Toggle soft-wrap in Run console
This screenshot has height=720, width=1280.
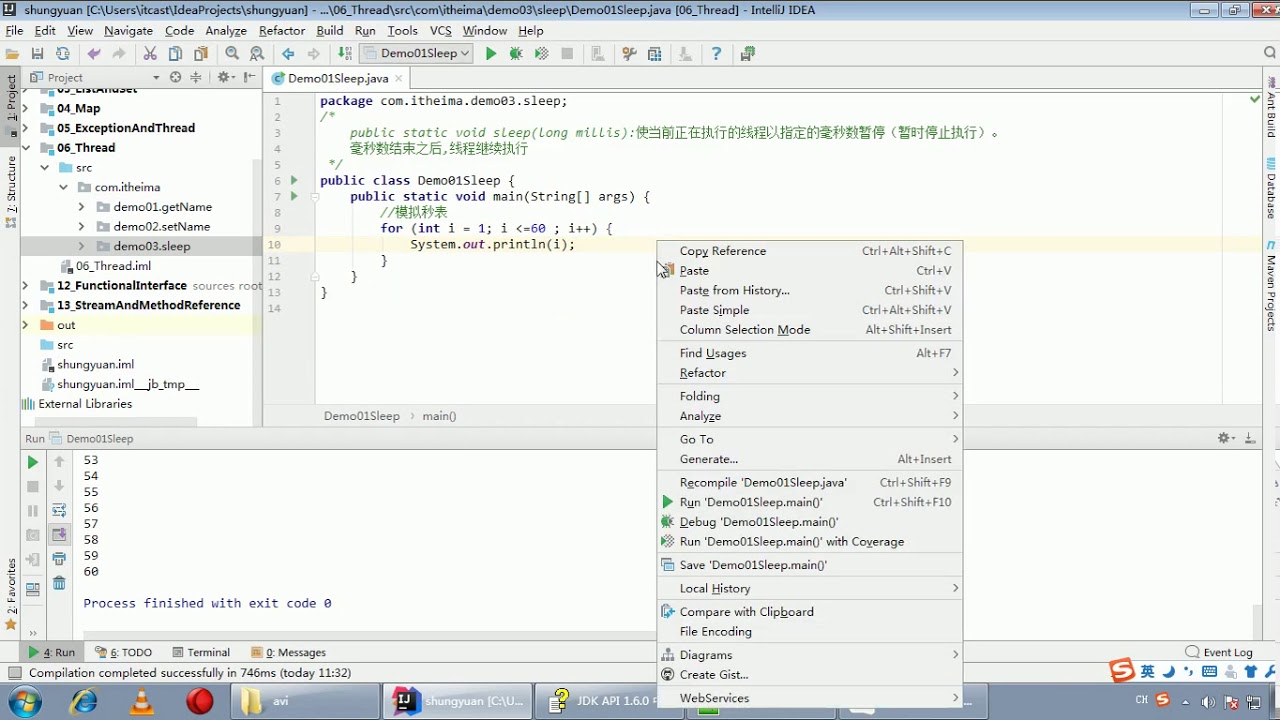click(x=59, y=511)
